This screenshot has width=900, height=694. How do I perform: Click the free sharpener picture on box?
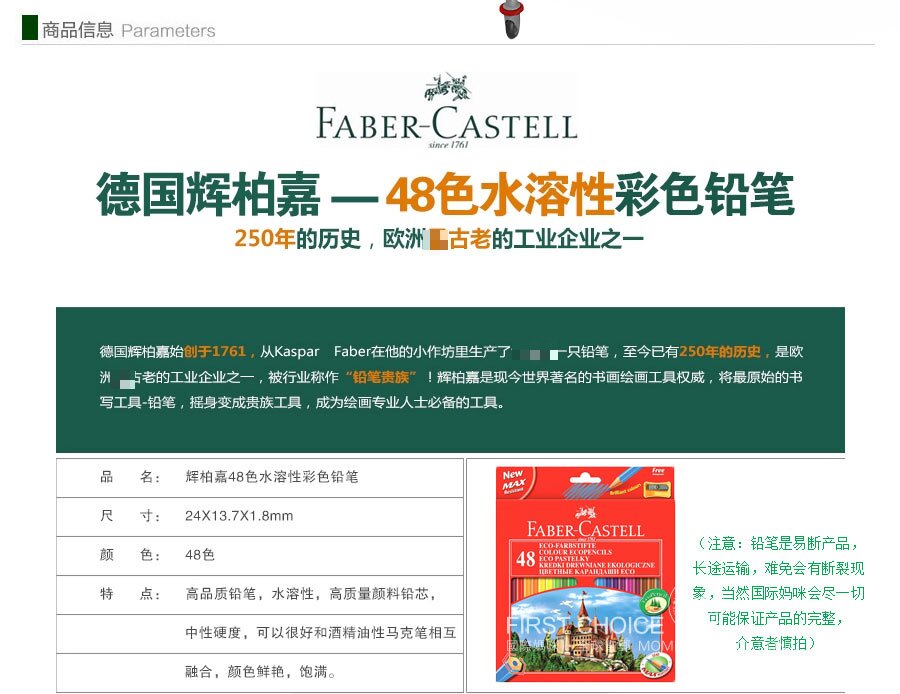(x=654, y=483)
